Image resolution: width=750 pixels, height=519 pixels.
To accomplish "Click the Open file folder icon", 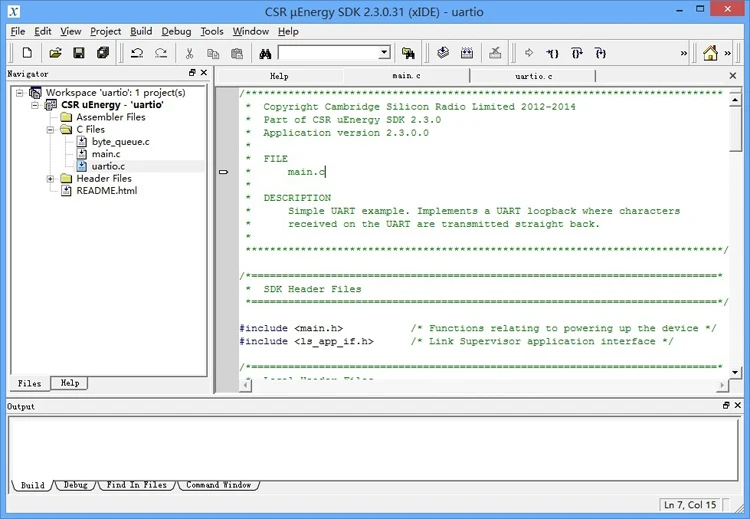I will pyautogui.click(x=55, y=53).
